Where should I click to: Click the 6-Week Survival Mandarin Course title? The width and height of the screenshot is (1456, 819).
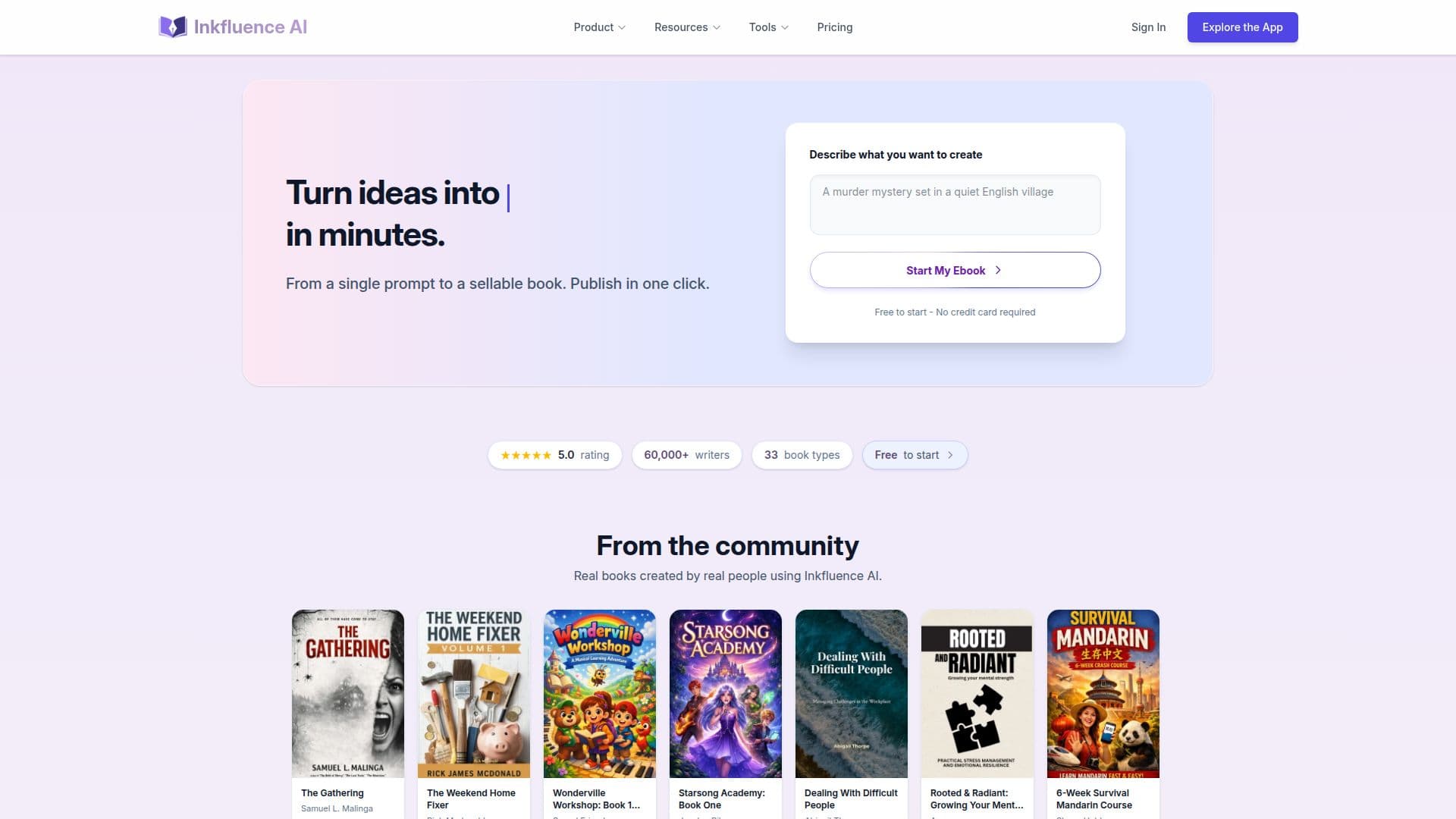1094,799
